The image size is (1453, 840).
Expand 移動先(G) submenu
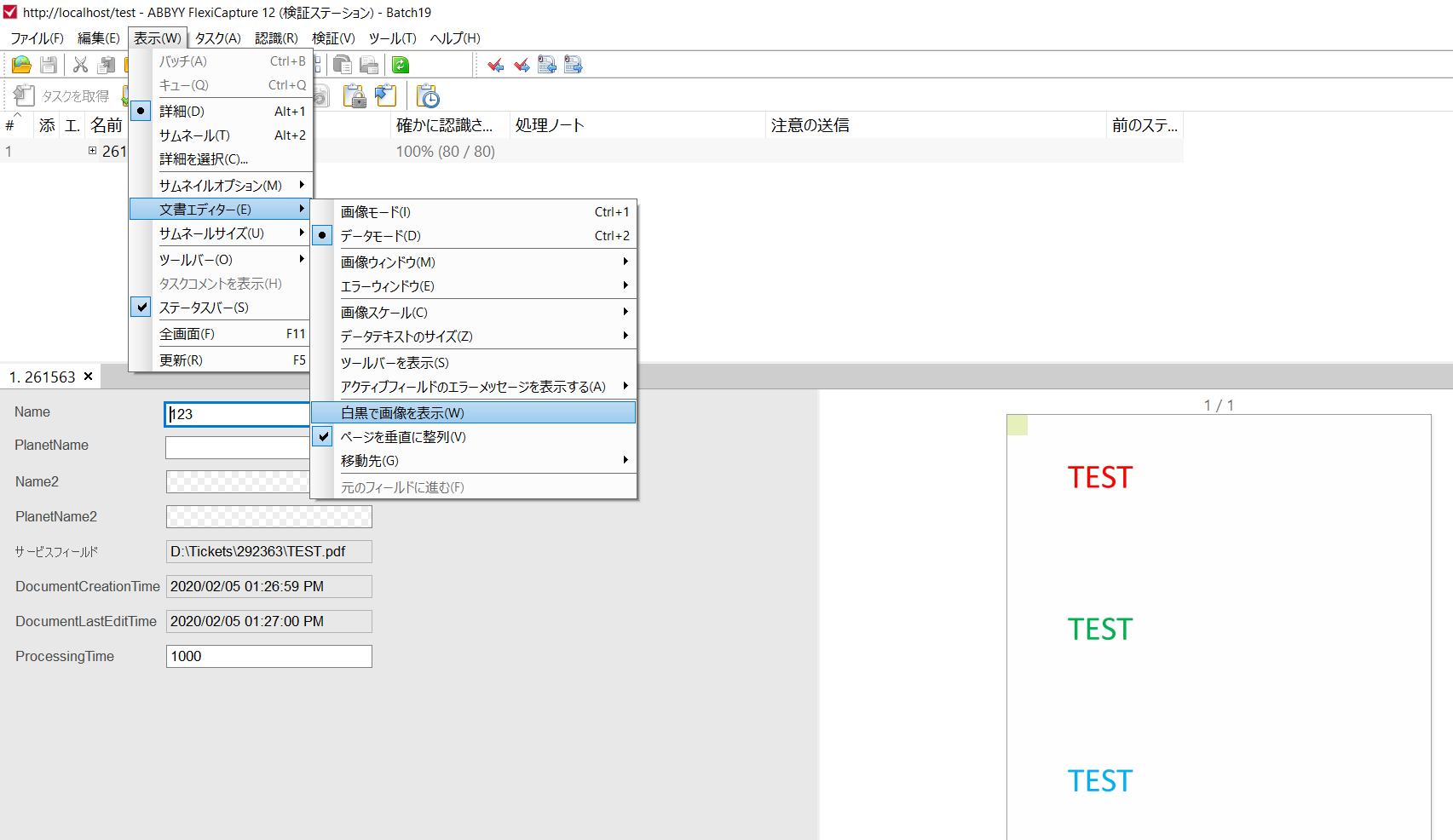click(x=474, y=460)
